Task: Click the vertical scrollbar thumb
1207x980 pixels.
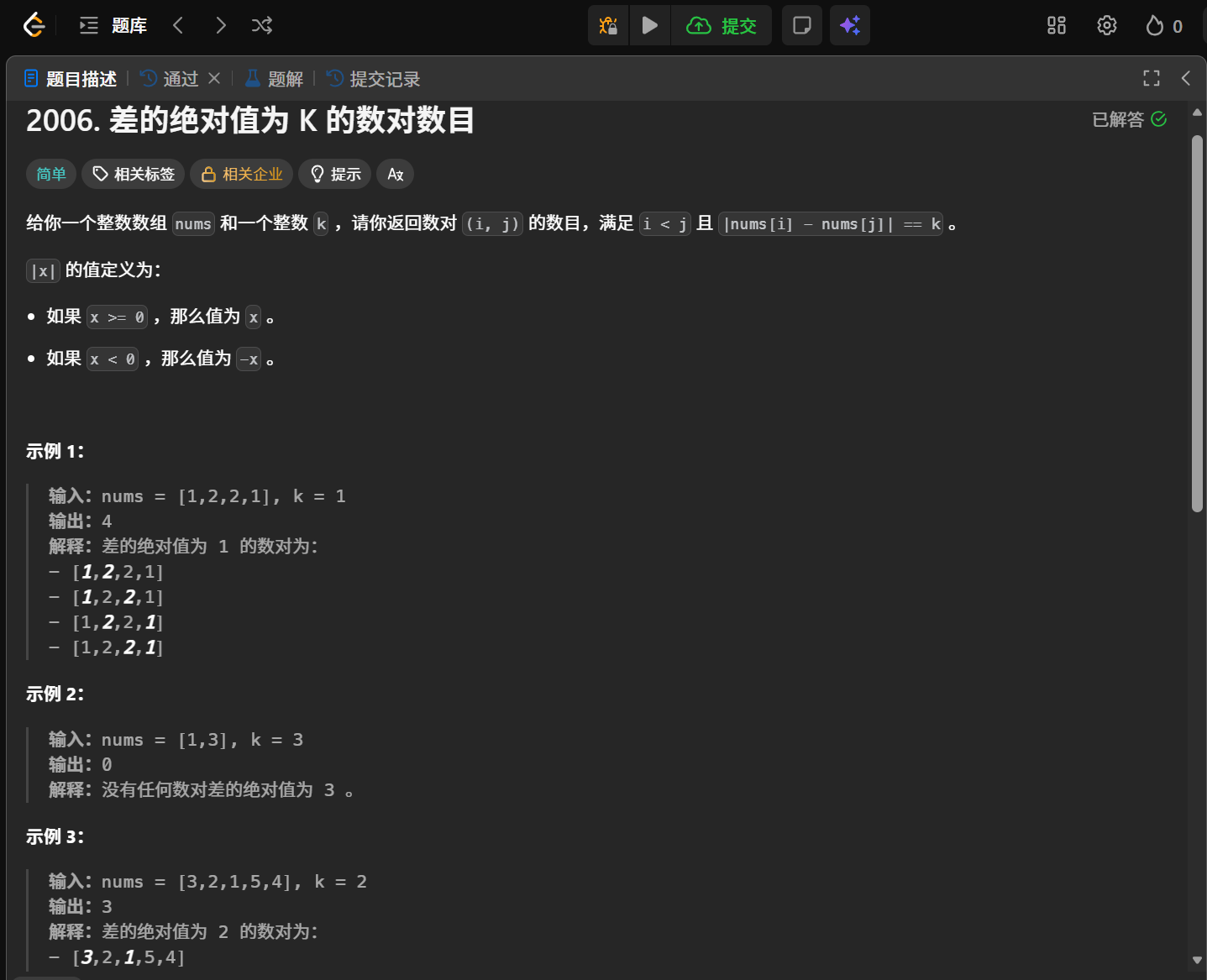Action: click(x=1197, y=323)
